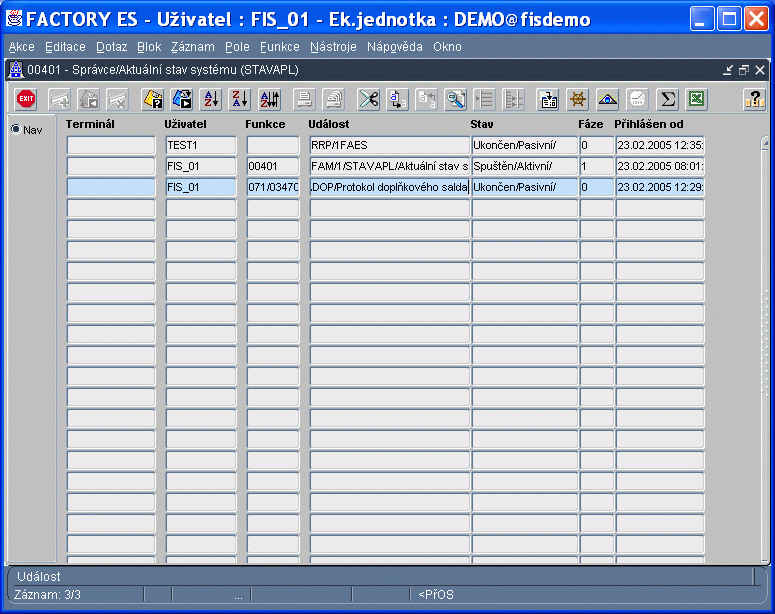The height and width of the screenshot is (614, 775).
Task: Click the '<PřOS' status bar indicator
Action: point(436,595)
